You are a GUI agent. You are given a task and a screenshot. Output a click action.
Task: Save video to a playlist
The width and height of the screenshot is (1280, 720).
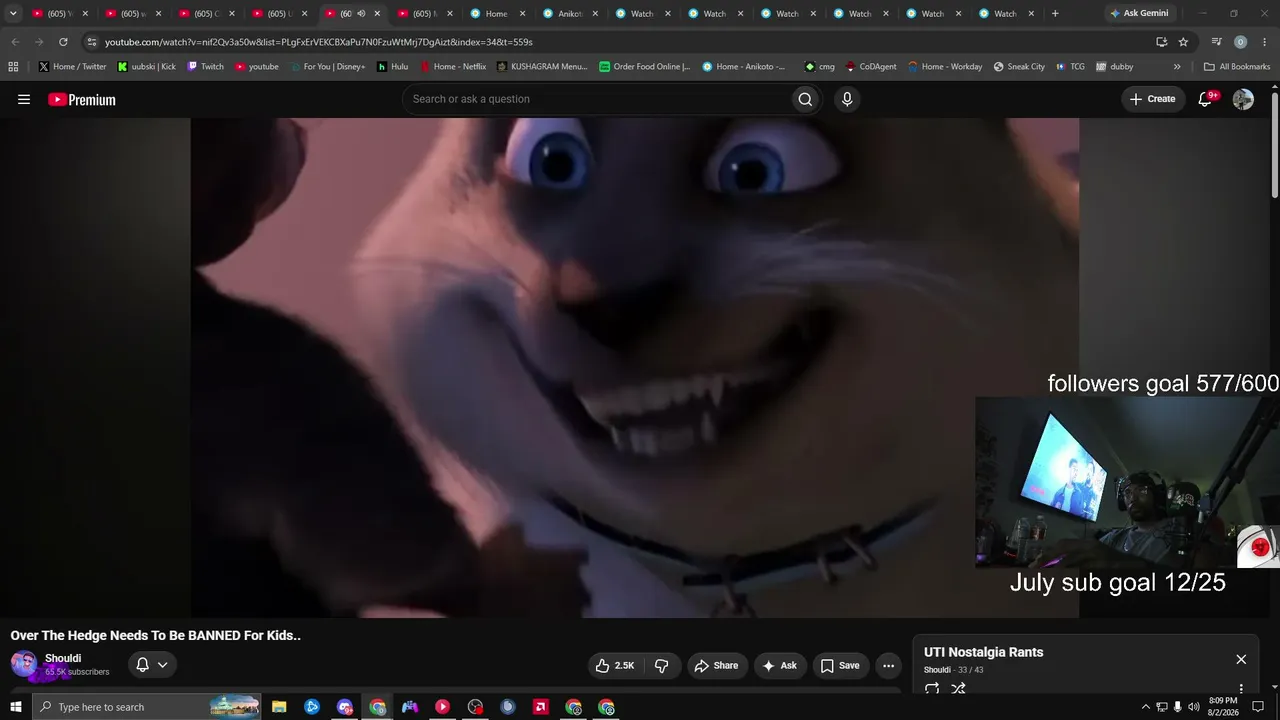point(840,666)
